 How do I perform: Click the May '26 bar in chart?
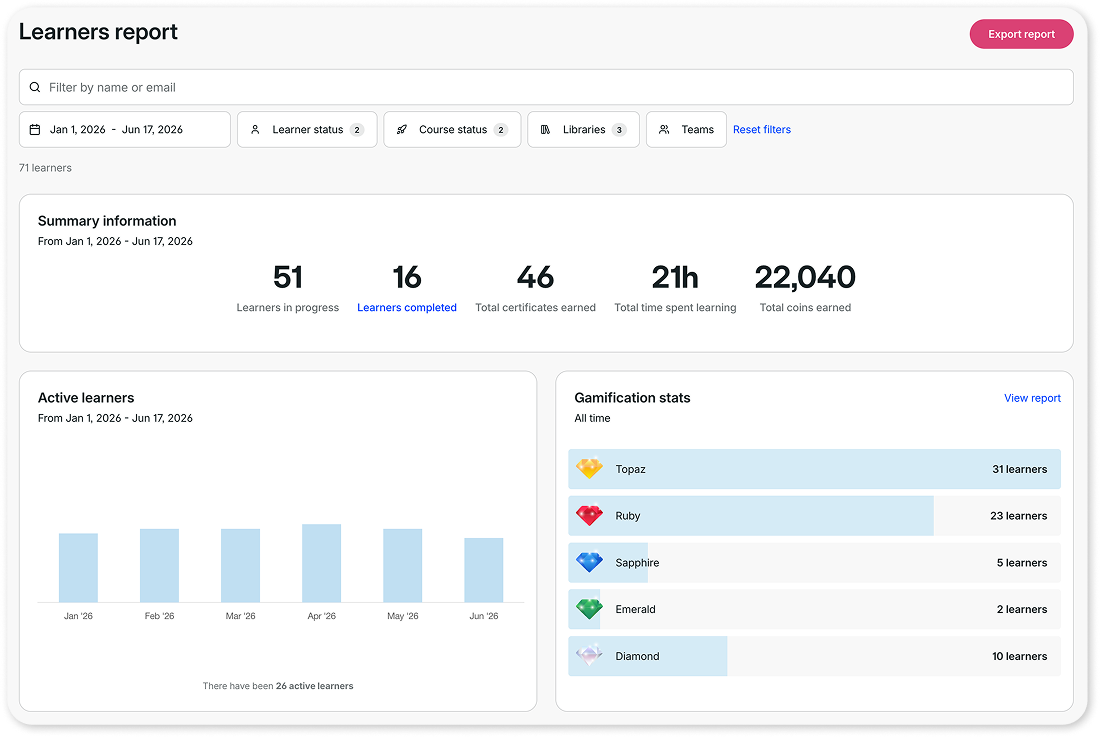coord(403,565)
